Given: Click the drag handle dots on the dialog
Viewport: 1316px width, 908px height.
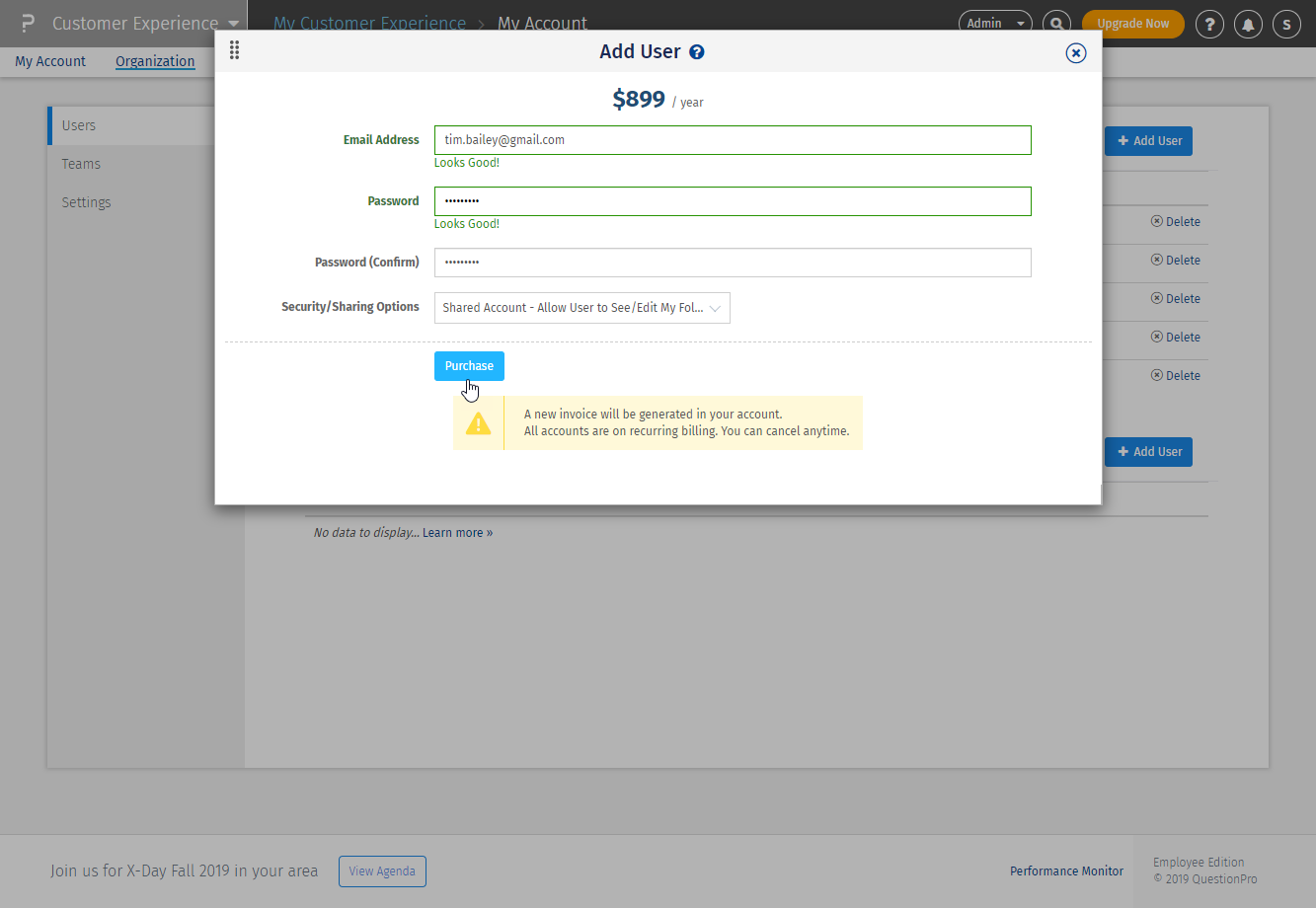Looking at the screenshot, I should coord(235,49).
